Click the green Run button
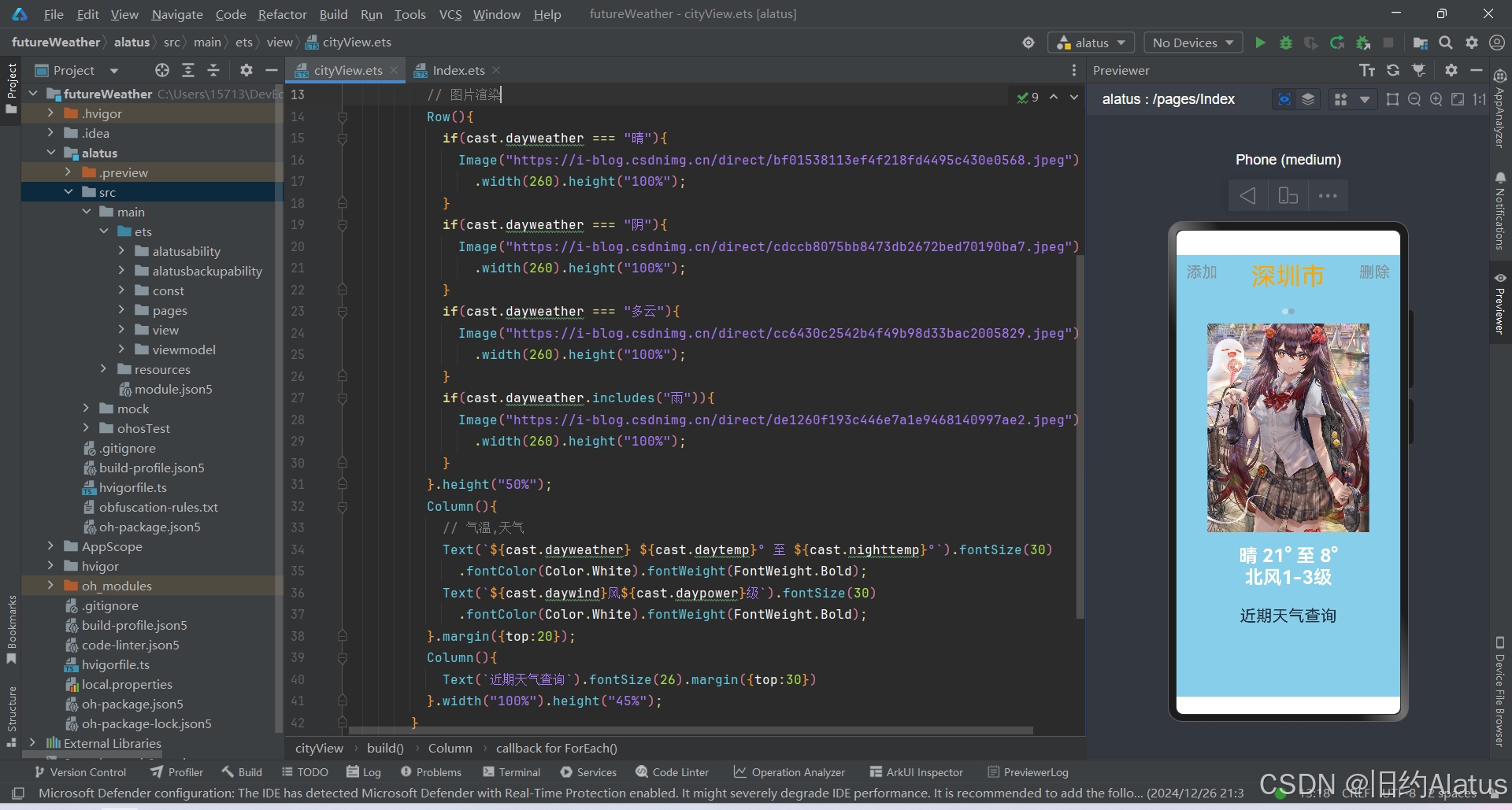The width and height of the screenshot is (1512, 810). tap(1260, 43)
